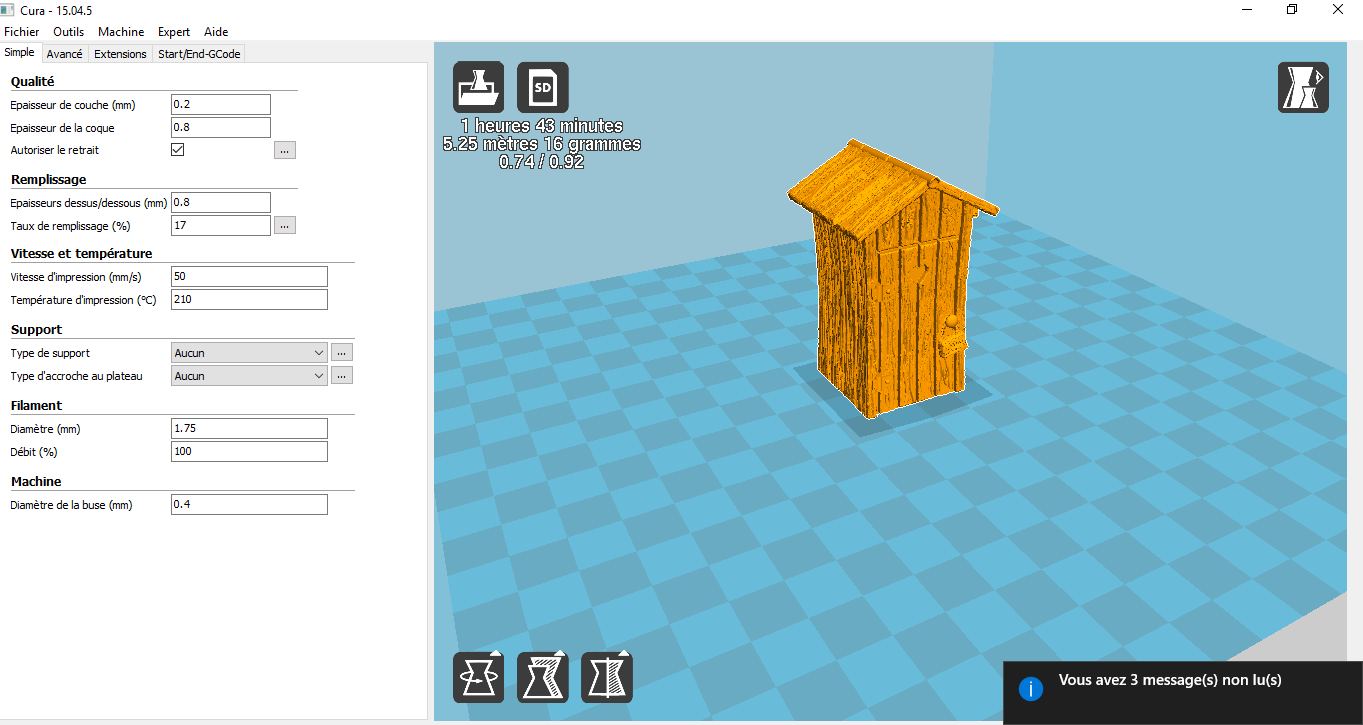
Task: Click the Epaisseurs dessus/dessous input field
Action: click(x=221, y=202)
